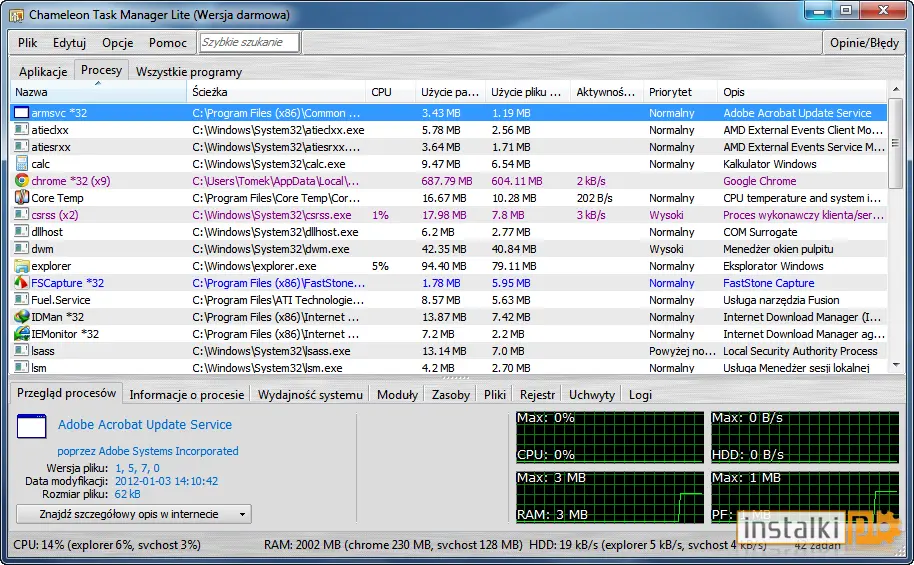This screenshot has height=565, width=914.
Task: Sort by the Użycie pliku column header
Action: pos(527,92)
